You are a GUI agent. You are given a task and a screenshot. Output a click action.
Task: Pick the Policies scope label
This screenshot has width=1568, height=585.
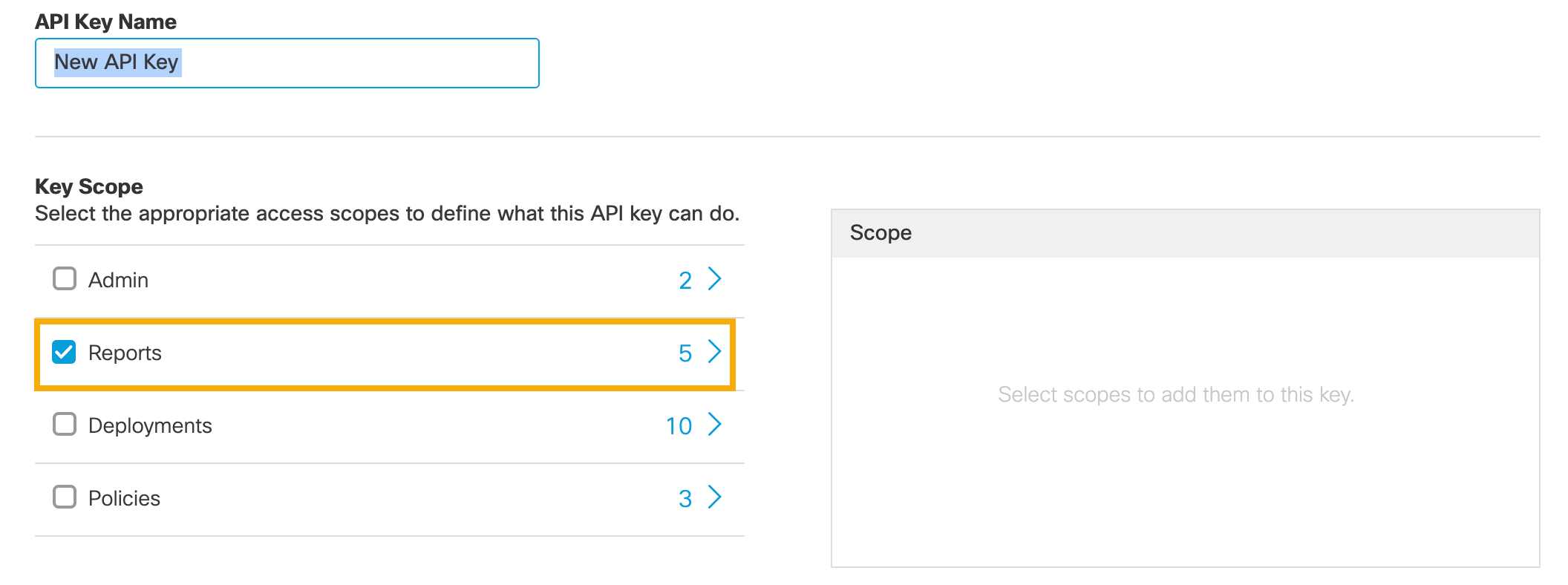(x=124, y=499)
